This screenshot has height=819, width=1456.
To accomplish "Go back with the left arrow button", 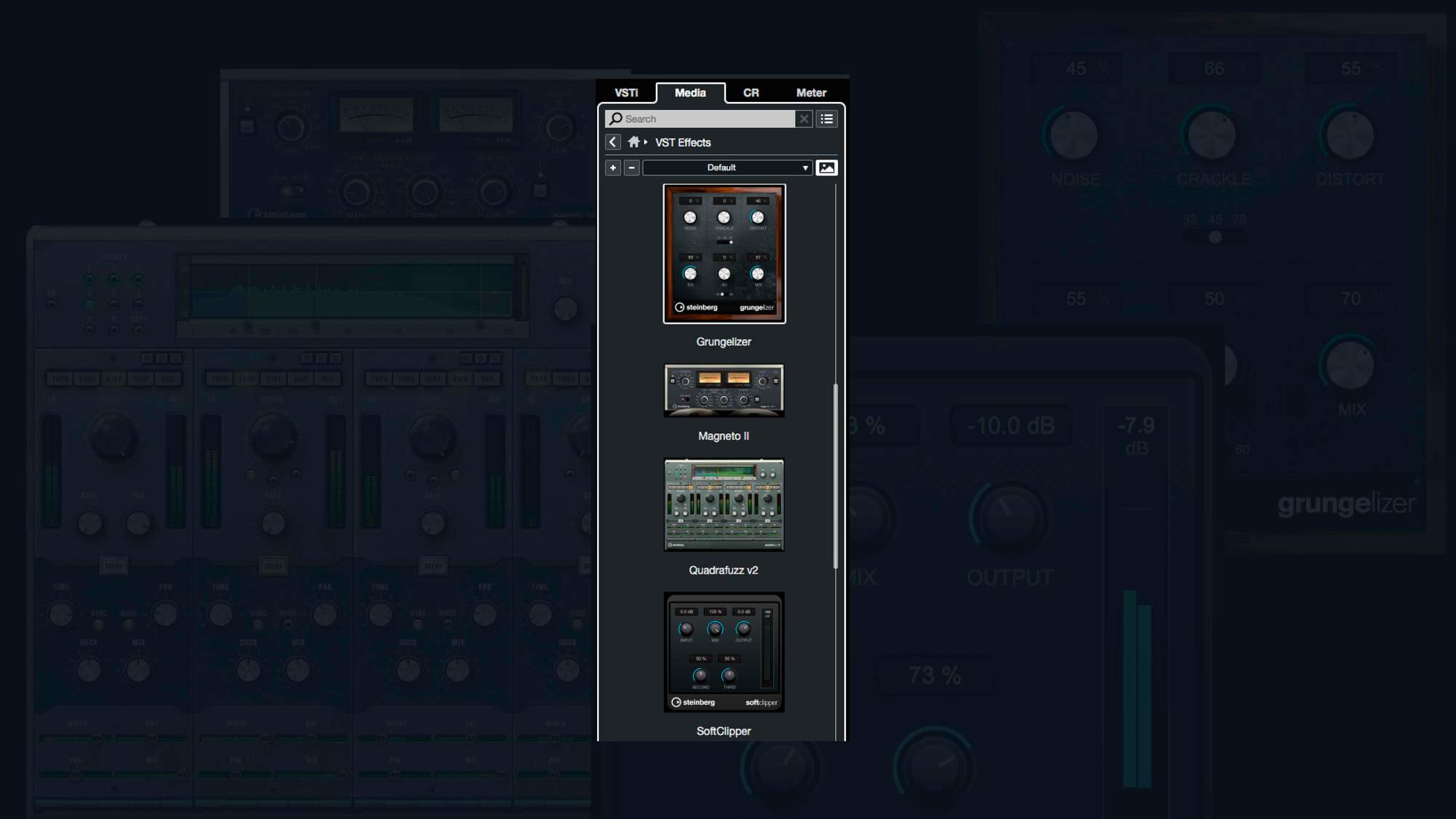I will (613, 142).
